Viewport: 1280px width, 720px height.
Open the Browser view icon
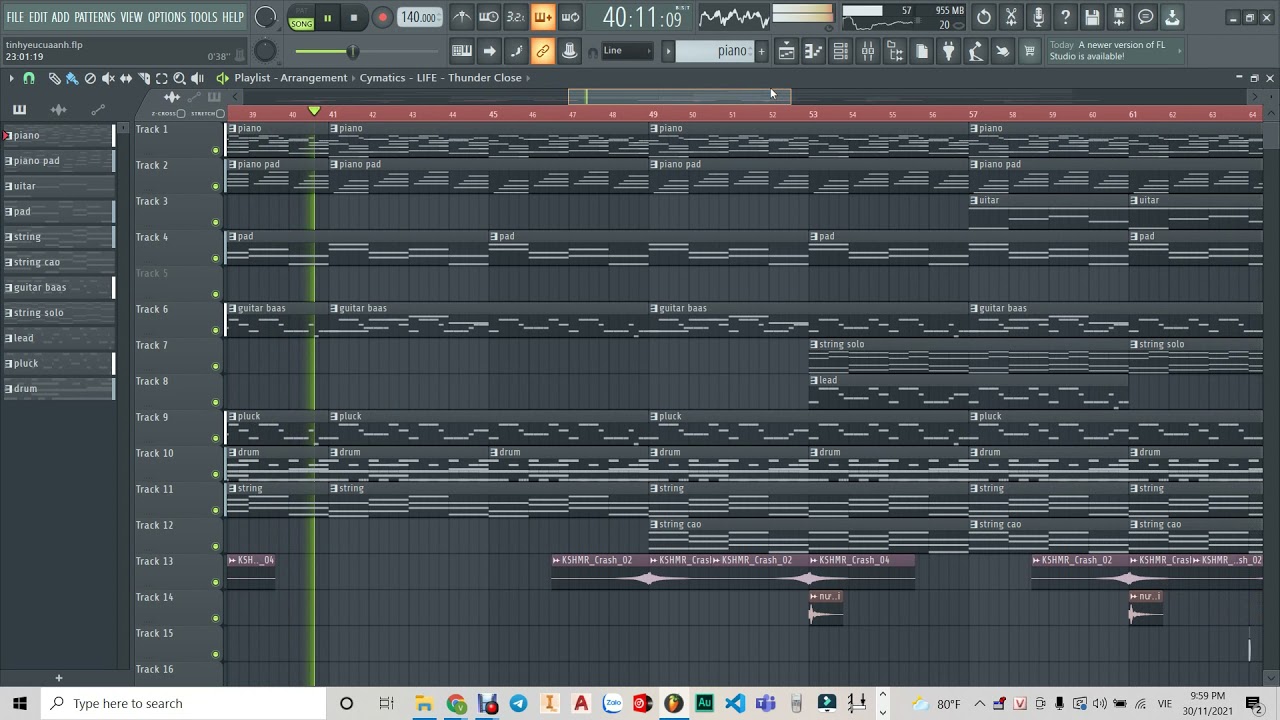pyautogui.click(x=895, y=51)
